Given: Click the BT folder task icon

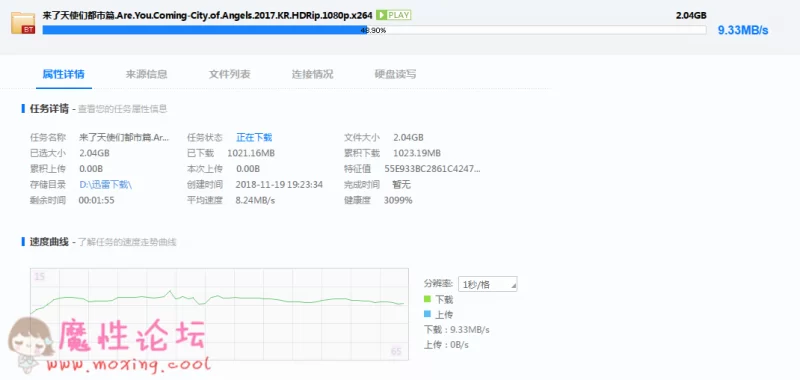Looking at the screenshot, I should tap(23, 23).
